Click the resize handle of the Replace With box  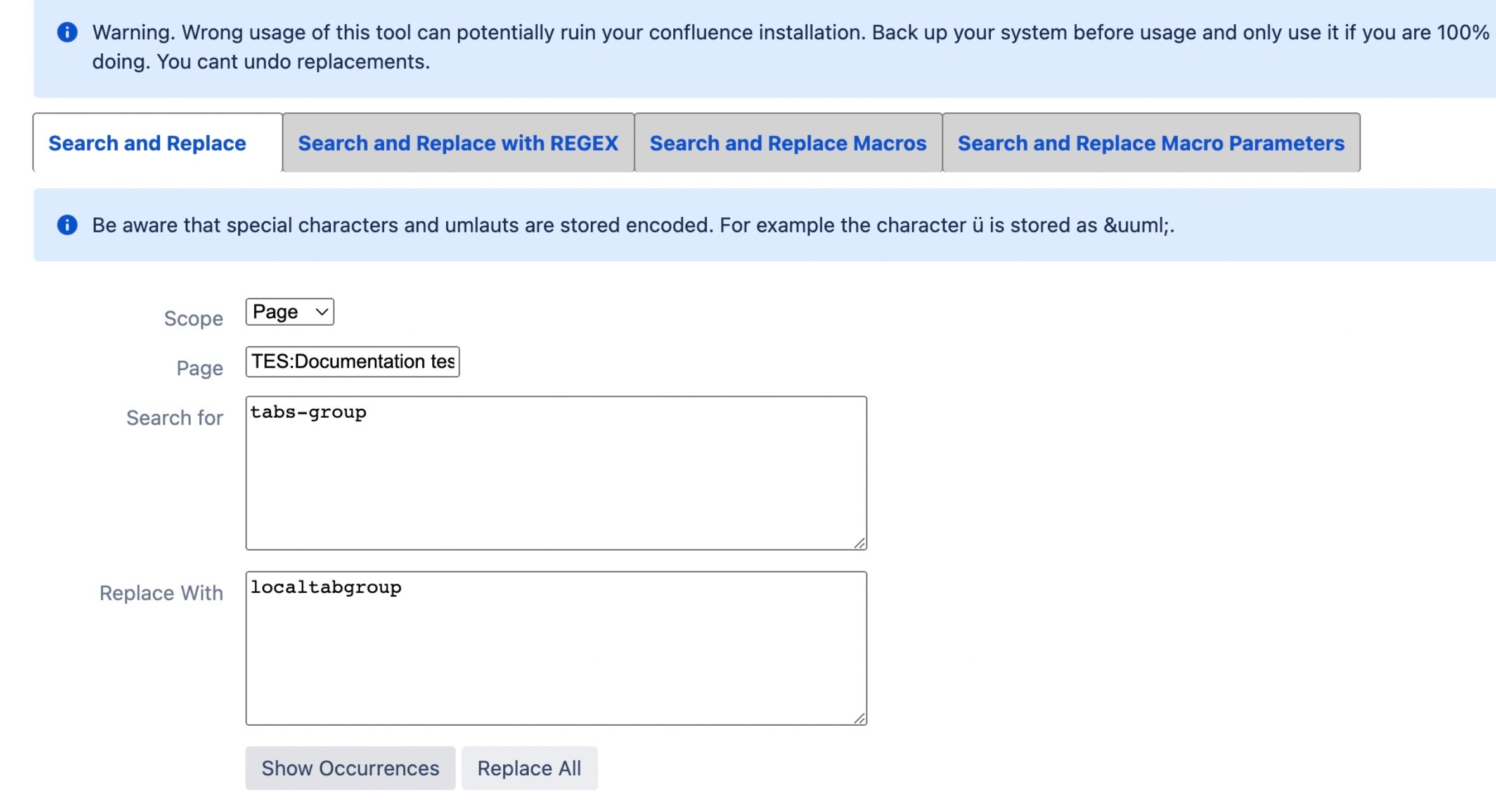point(860,717)
